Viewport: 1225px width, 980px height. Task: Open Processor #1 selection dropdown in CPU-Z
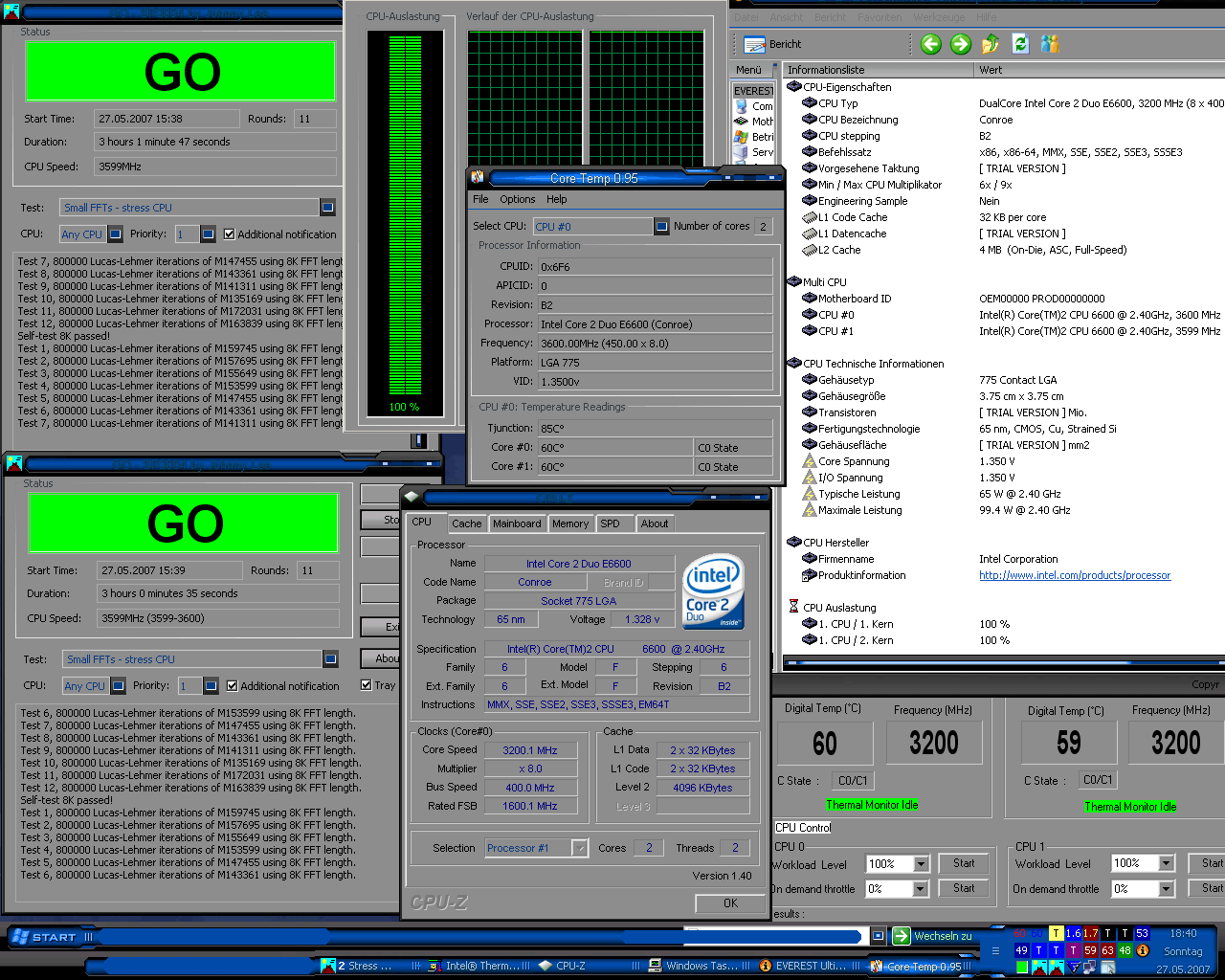pos(580,848)
